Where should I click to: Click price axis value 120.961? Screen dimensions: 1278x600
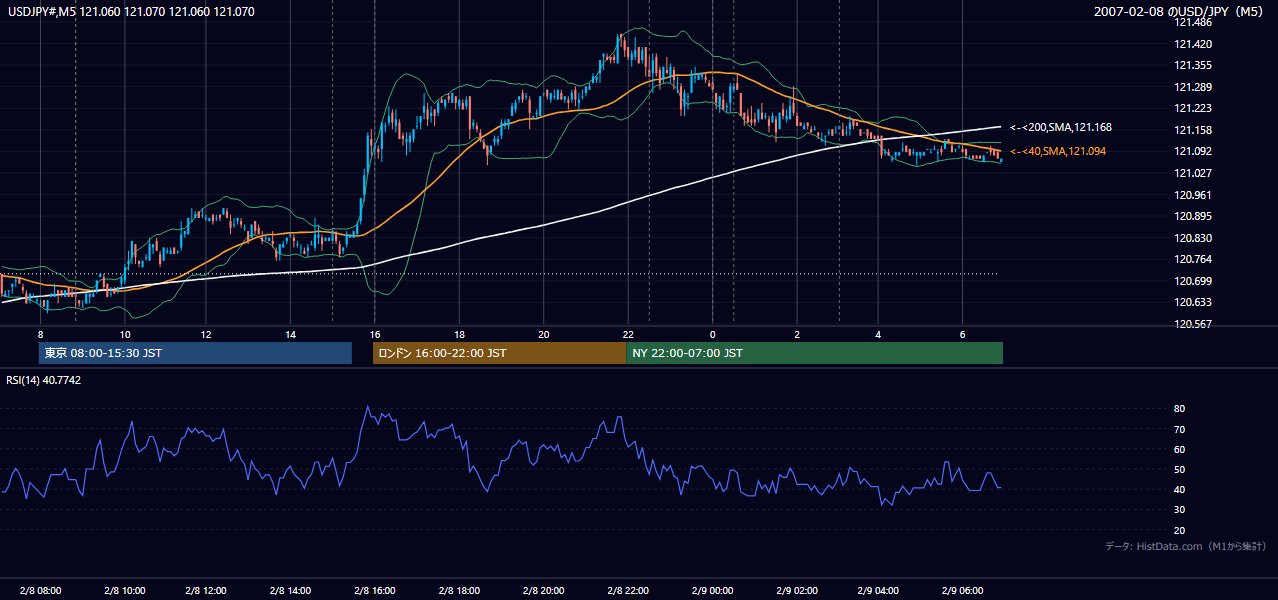coord(1191,195)
